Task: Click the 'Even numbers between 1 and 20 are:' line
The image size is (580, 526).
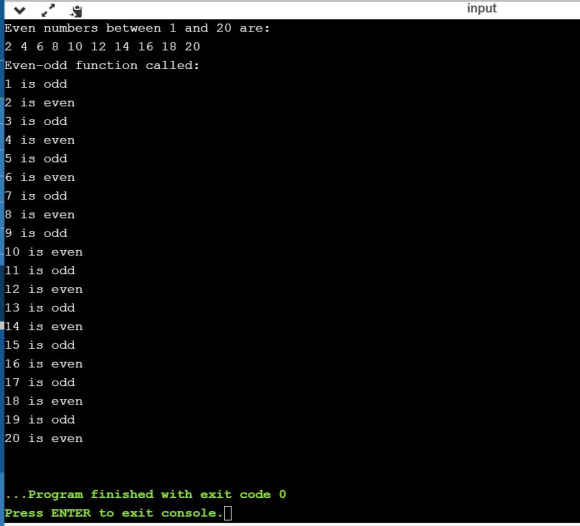Action: (x=137, y=28)
